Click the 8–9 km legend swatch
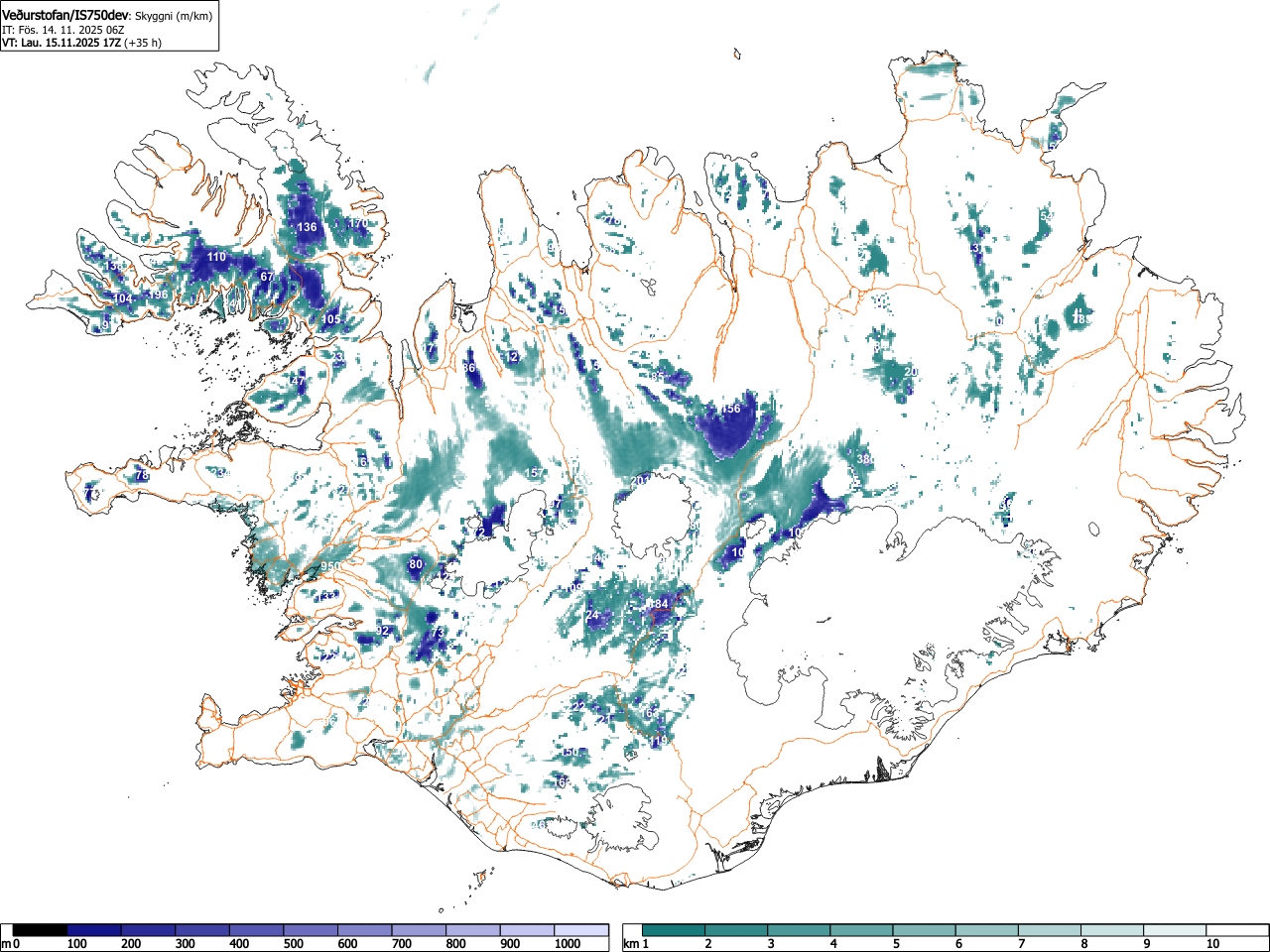Screen dimensions: 1270x952 point(1111,930)
